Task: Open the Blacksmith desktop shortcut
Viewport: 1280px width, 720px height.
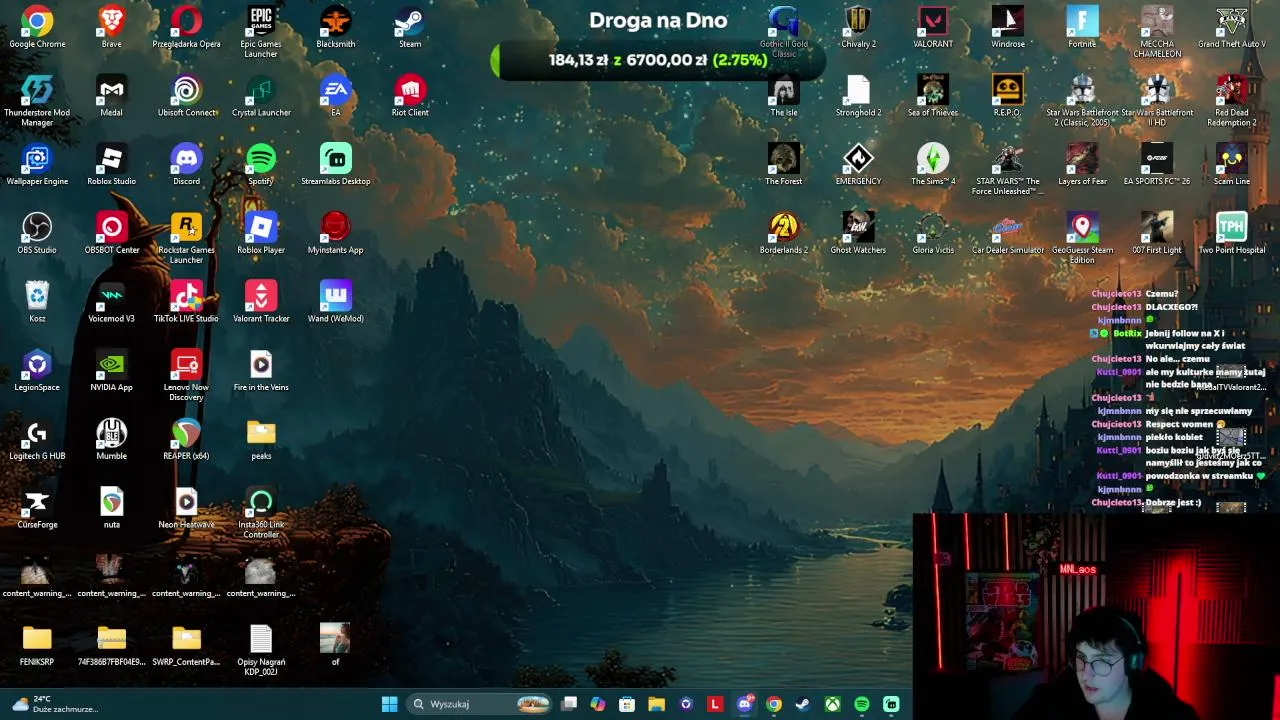Action: pyautogui.click(x=336, y=27)
